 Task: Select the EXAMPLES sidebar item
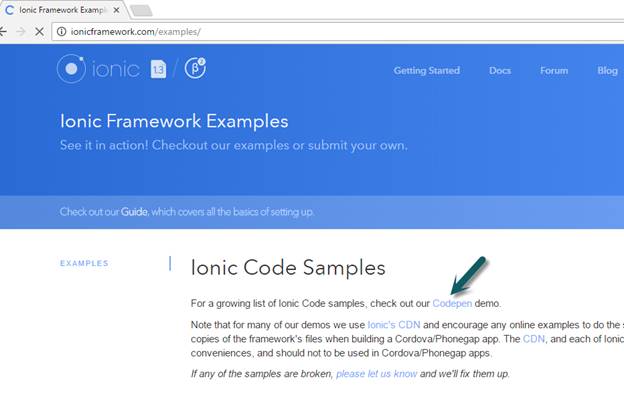pos(84,264)
